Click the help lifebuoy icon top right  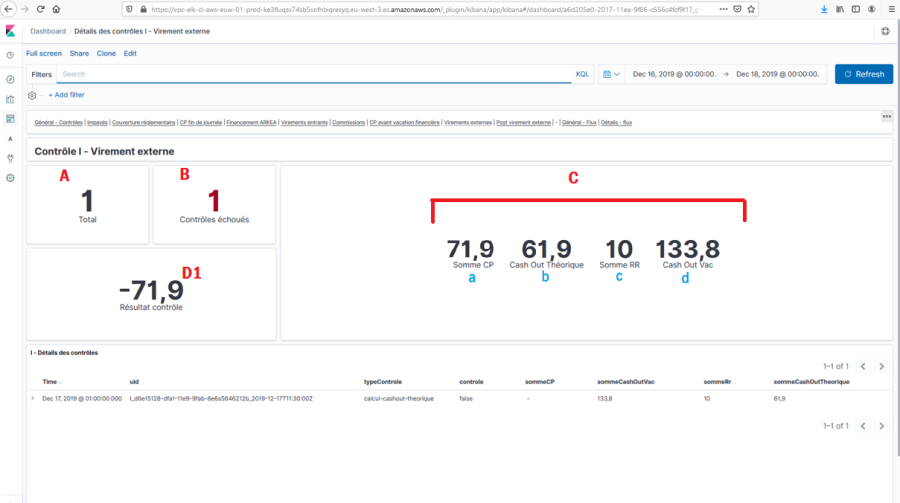[885, 32]
